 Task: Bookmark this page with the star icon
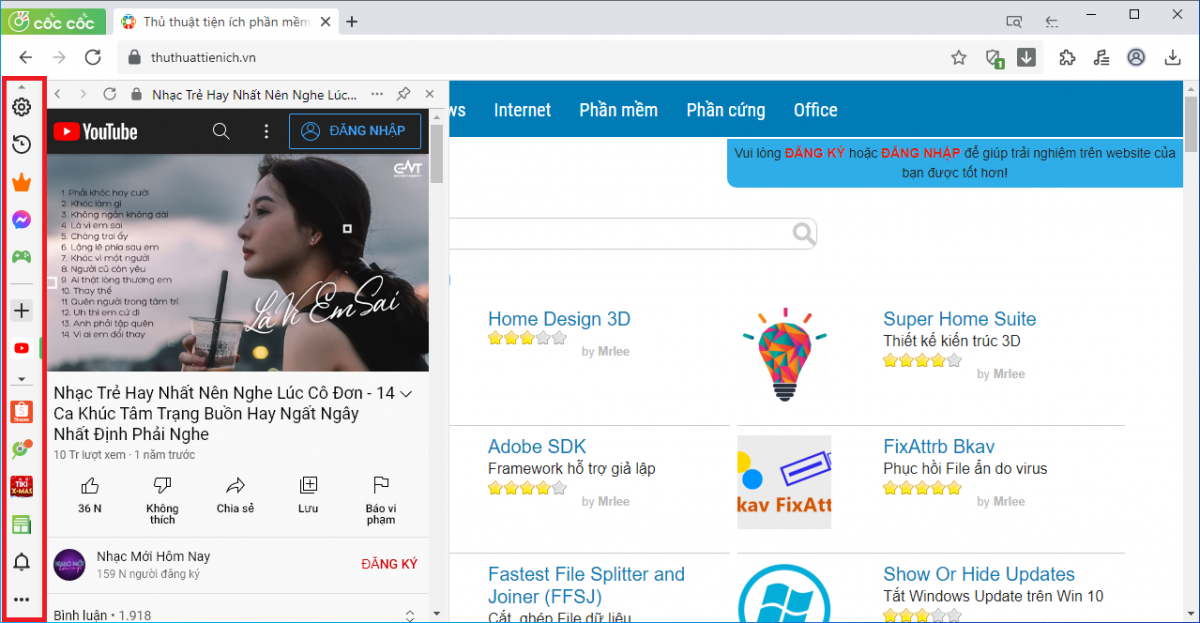[x=958, y=58]
